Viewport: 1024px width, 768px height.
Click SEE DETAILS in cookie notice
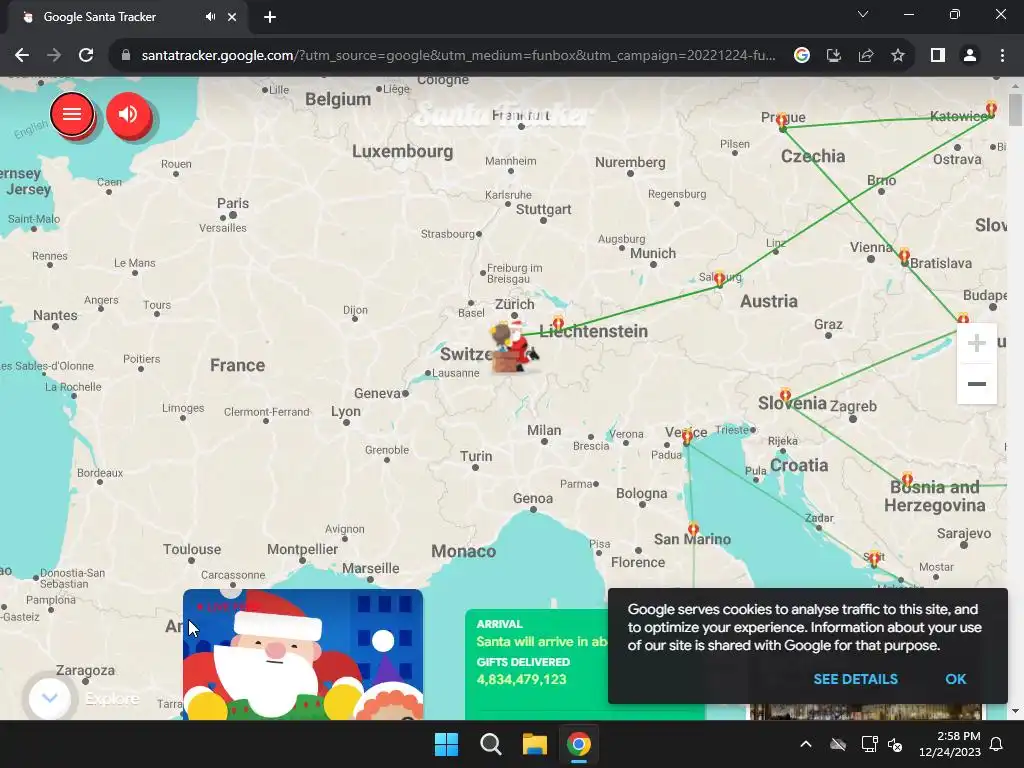[855, 679]
